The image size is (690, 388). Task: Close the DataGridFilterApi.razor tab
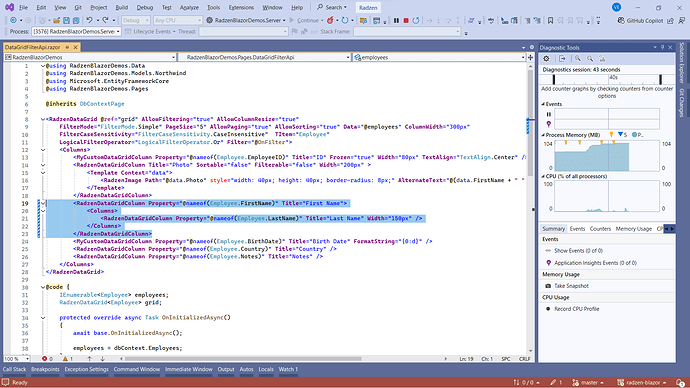[x=76, y=47]
